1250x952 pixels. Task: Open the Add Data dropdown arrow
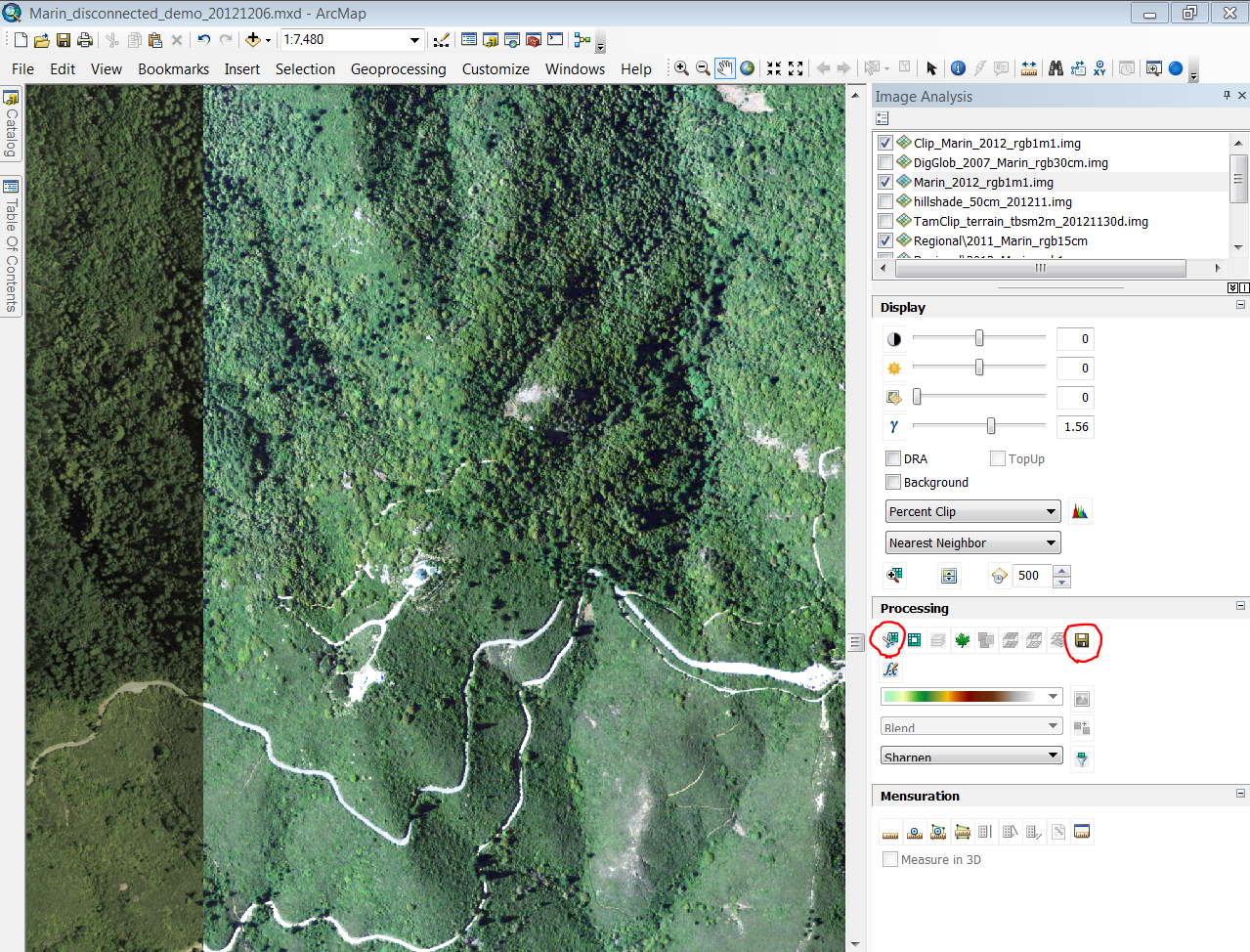point(268,40)
